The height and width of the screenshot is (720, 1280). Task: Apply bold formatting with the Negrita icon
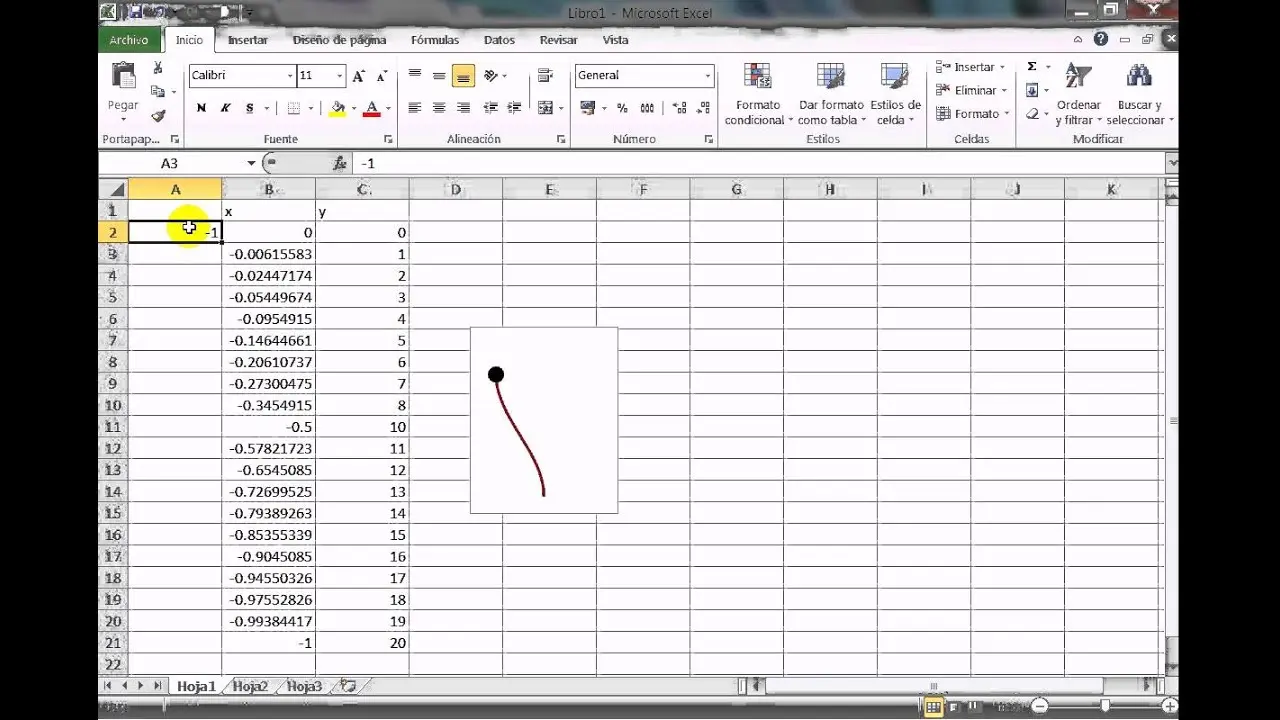click(x=199, y=106)
